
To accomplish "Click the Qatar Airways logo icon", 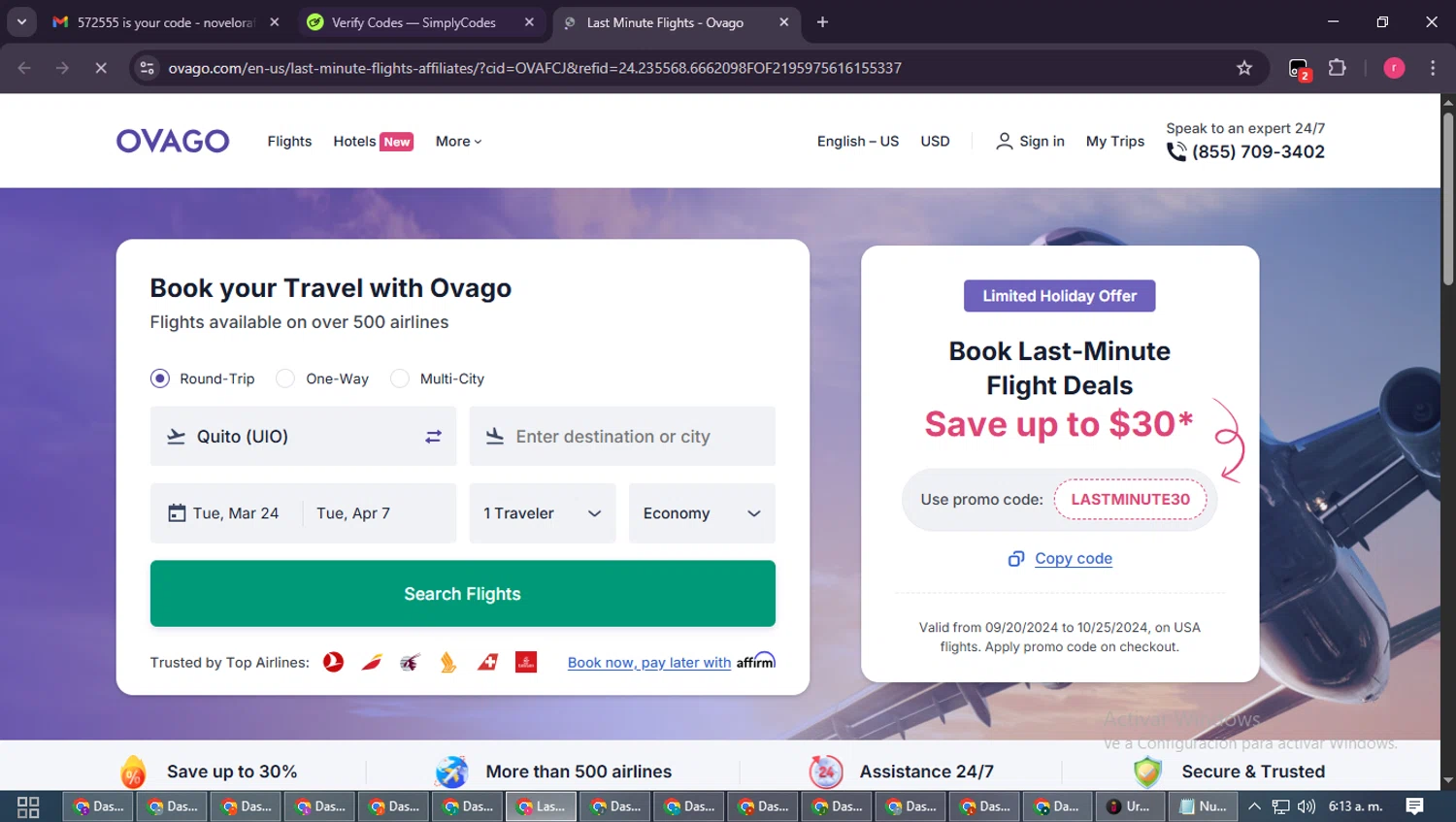I will [x=410, y=662].
